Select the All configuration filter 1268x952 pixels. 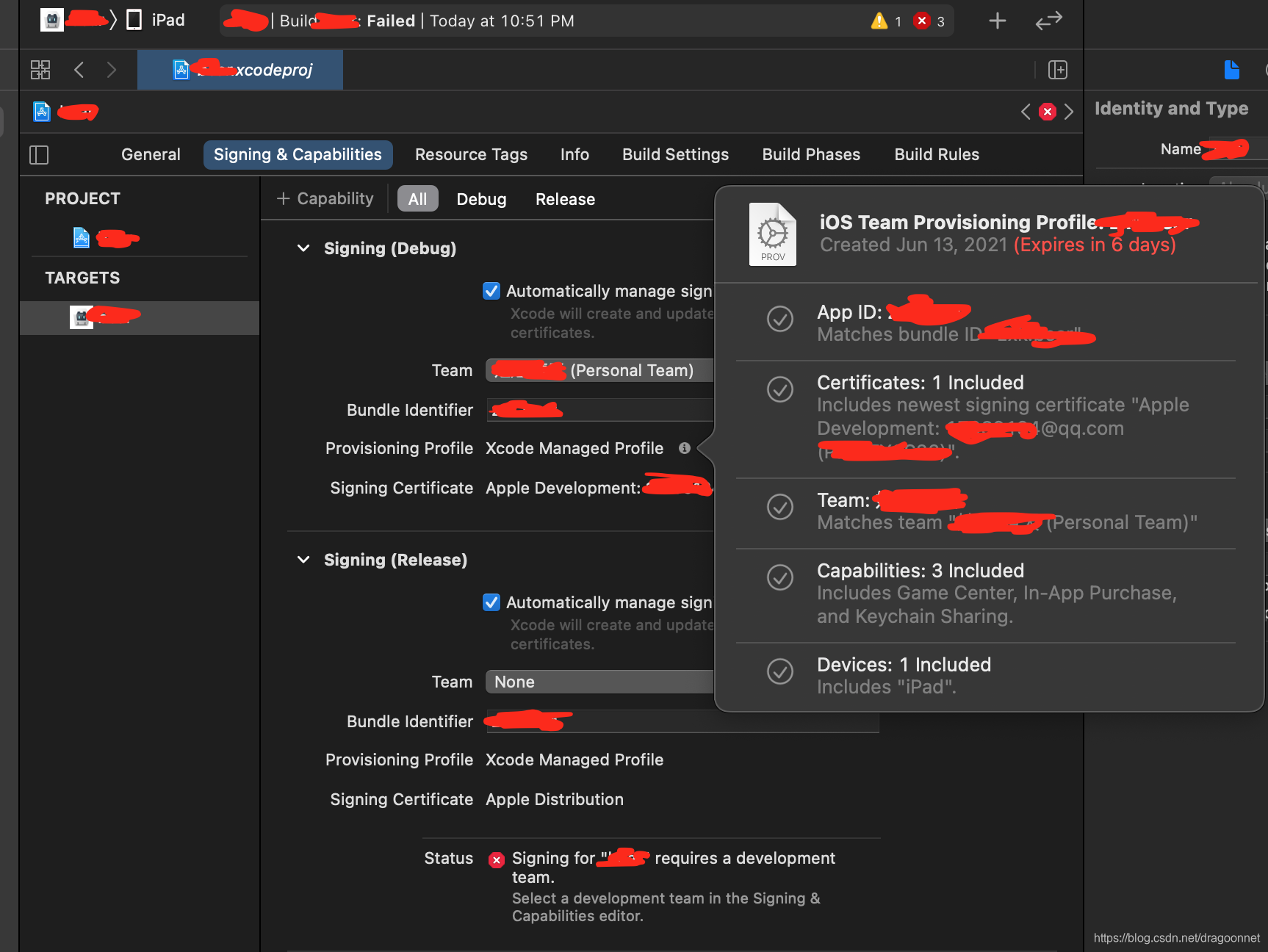coord(417,199)
